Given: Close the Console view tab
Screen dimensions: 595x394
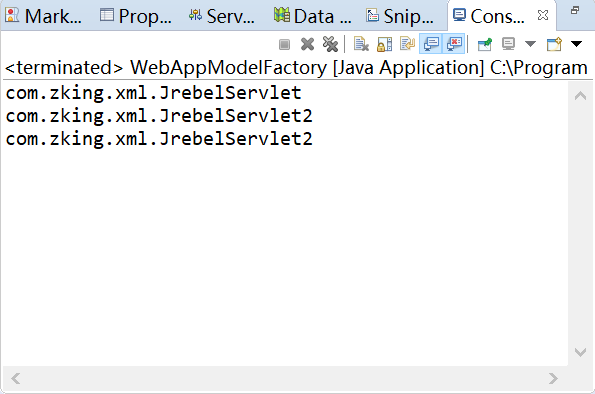Looking at the screenshot, I should pos(543,15).
